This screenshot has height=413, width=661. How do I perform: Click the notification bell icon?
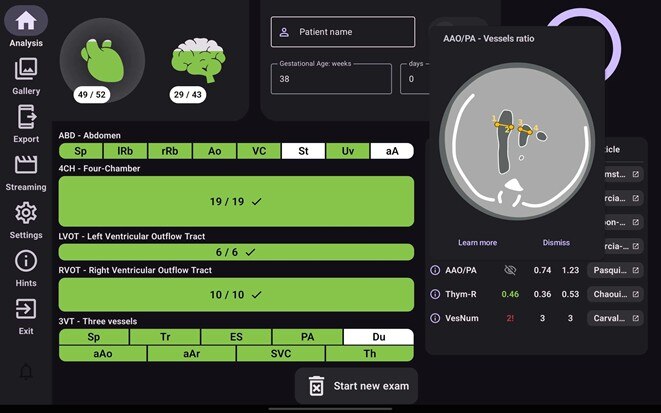(26, 372)
